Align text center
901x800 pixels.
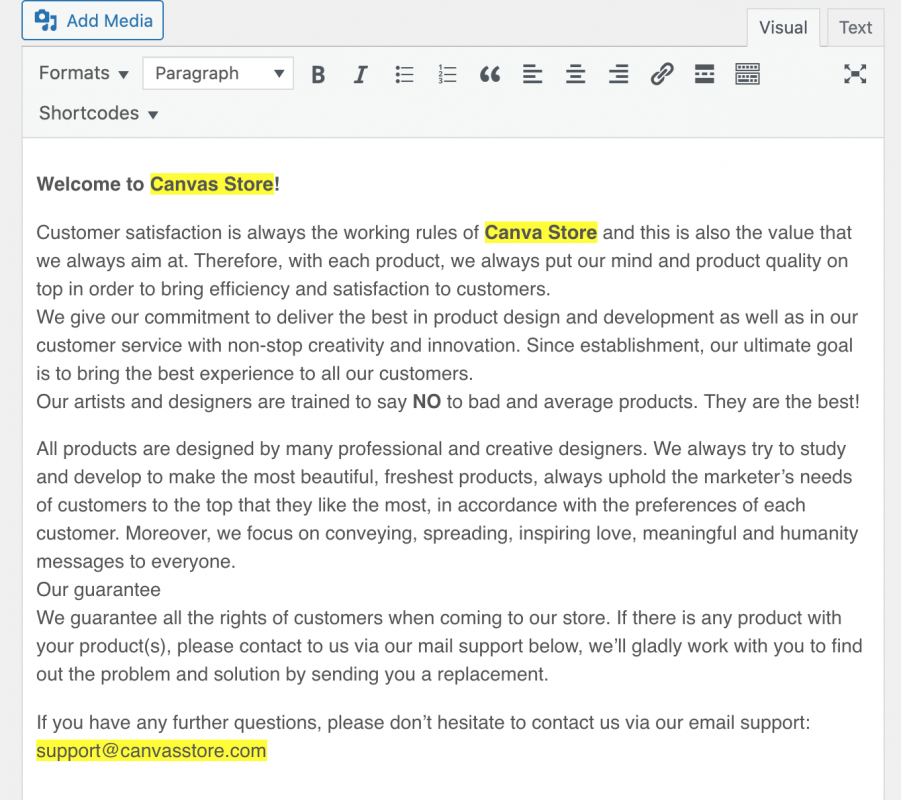coord(575,74)
